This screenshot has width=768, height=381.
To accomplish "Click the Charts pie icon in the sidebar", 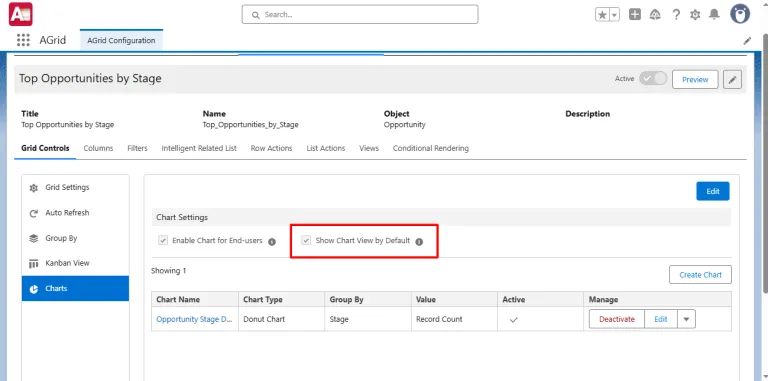I will tap(34, 289).
